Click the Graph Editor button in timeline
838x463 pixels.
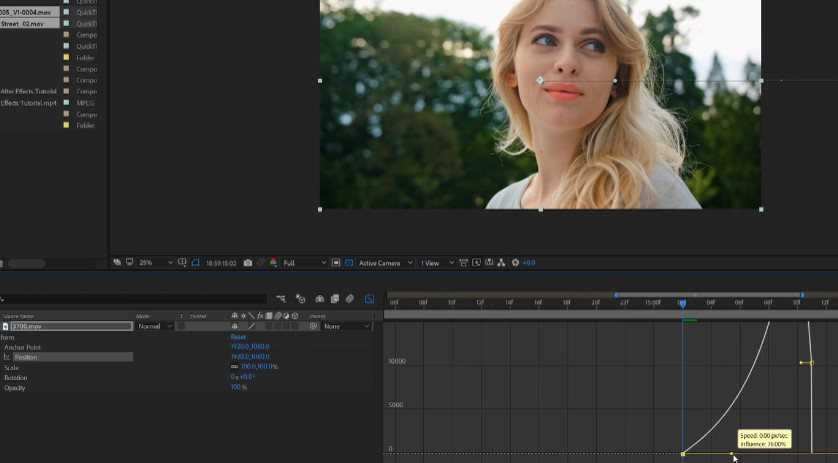[x=369, y=298]
